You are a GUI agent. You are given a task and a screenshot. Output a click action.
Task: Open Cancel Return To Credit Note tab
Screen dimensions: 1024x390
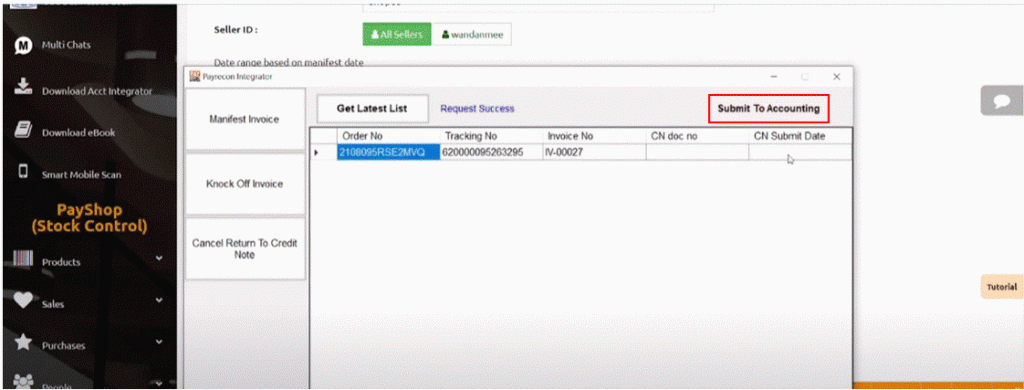pos(245,249)
